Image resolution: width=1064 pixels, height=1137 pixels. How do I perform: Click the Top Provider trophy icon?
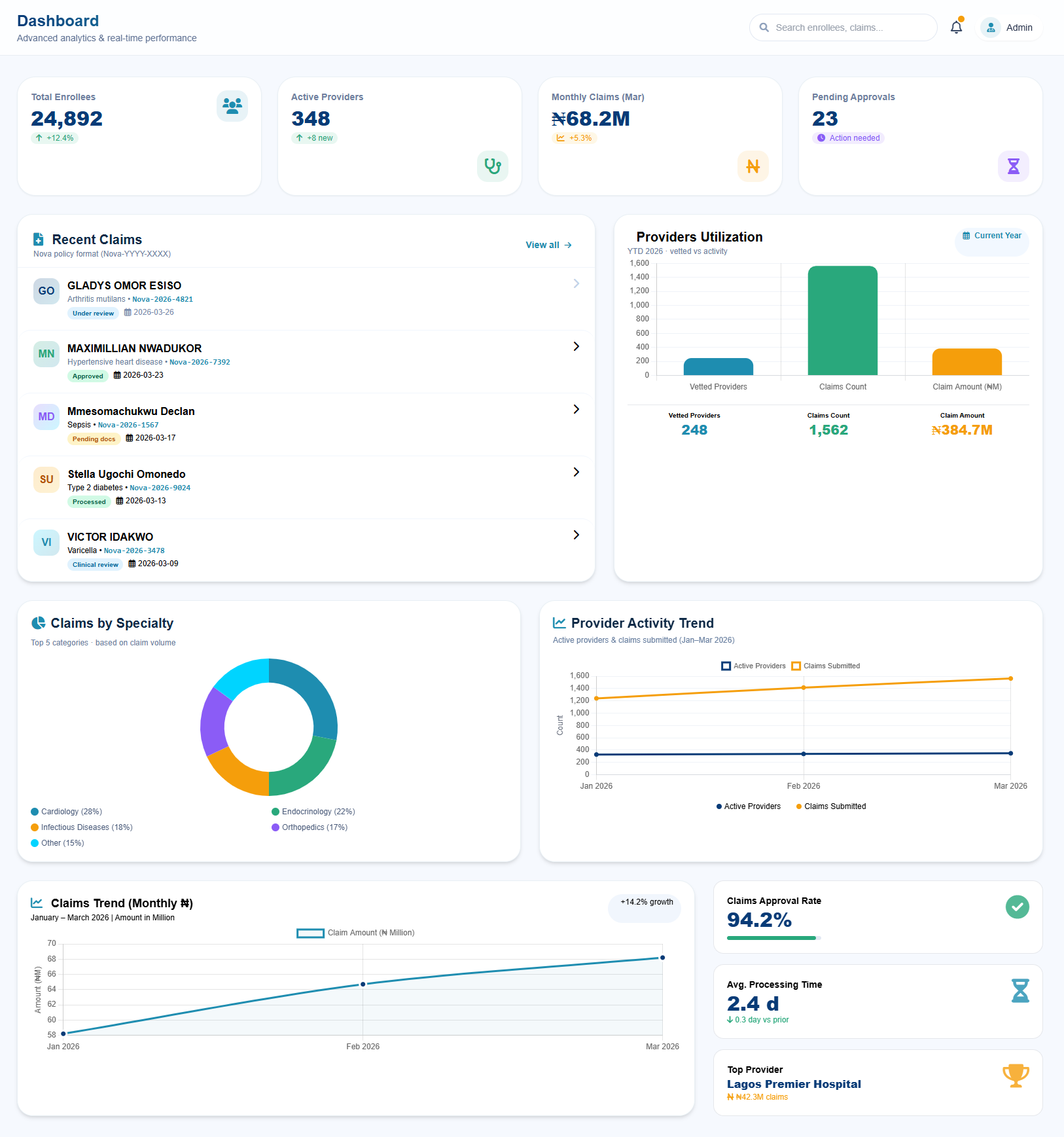(1016, 1075)
